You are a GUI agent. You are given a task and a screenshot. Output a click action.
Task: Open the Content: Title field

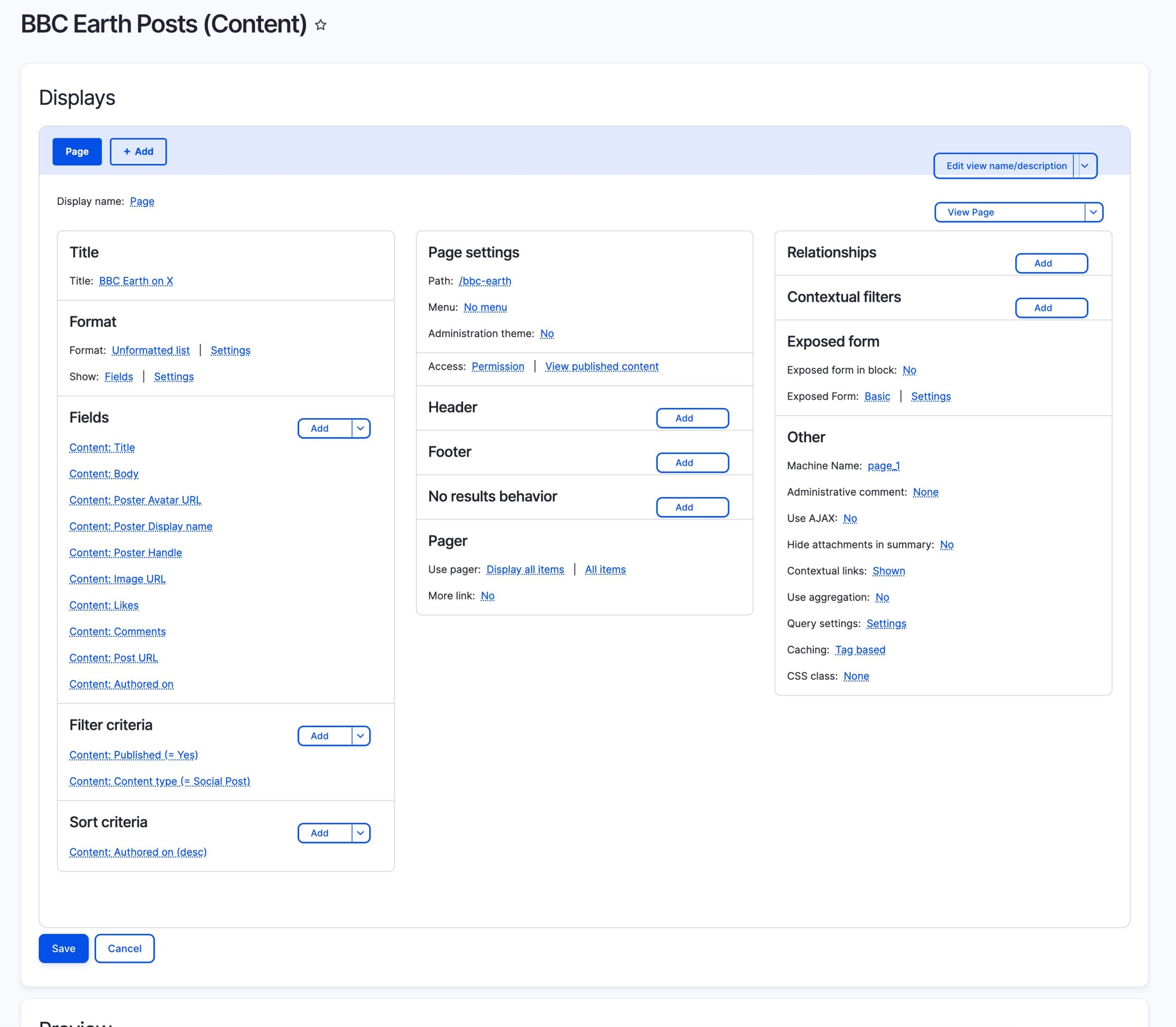pos(102,448)
